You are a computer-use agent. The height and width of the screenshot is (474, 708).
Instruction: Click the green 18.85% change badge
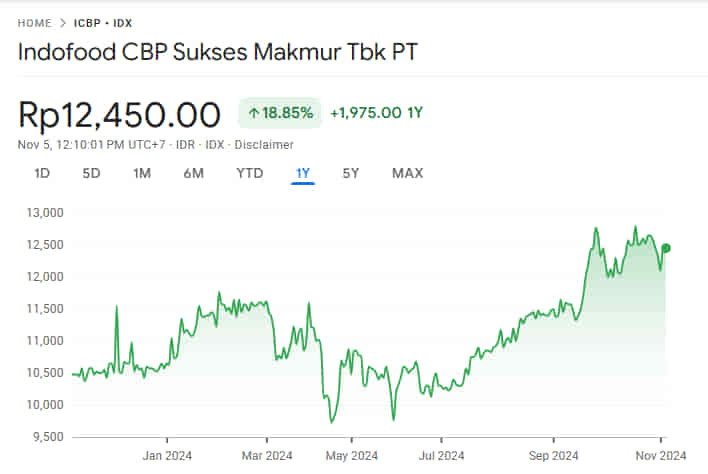click(279, 112)
